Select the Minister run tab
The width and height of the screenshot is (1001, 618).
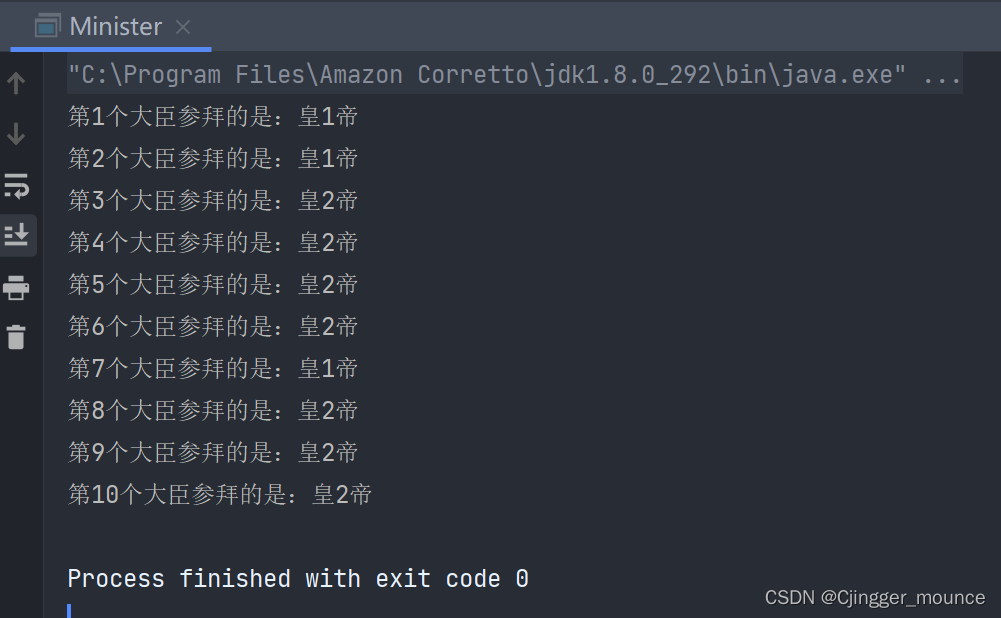point(110,27)
